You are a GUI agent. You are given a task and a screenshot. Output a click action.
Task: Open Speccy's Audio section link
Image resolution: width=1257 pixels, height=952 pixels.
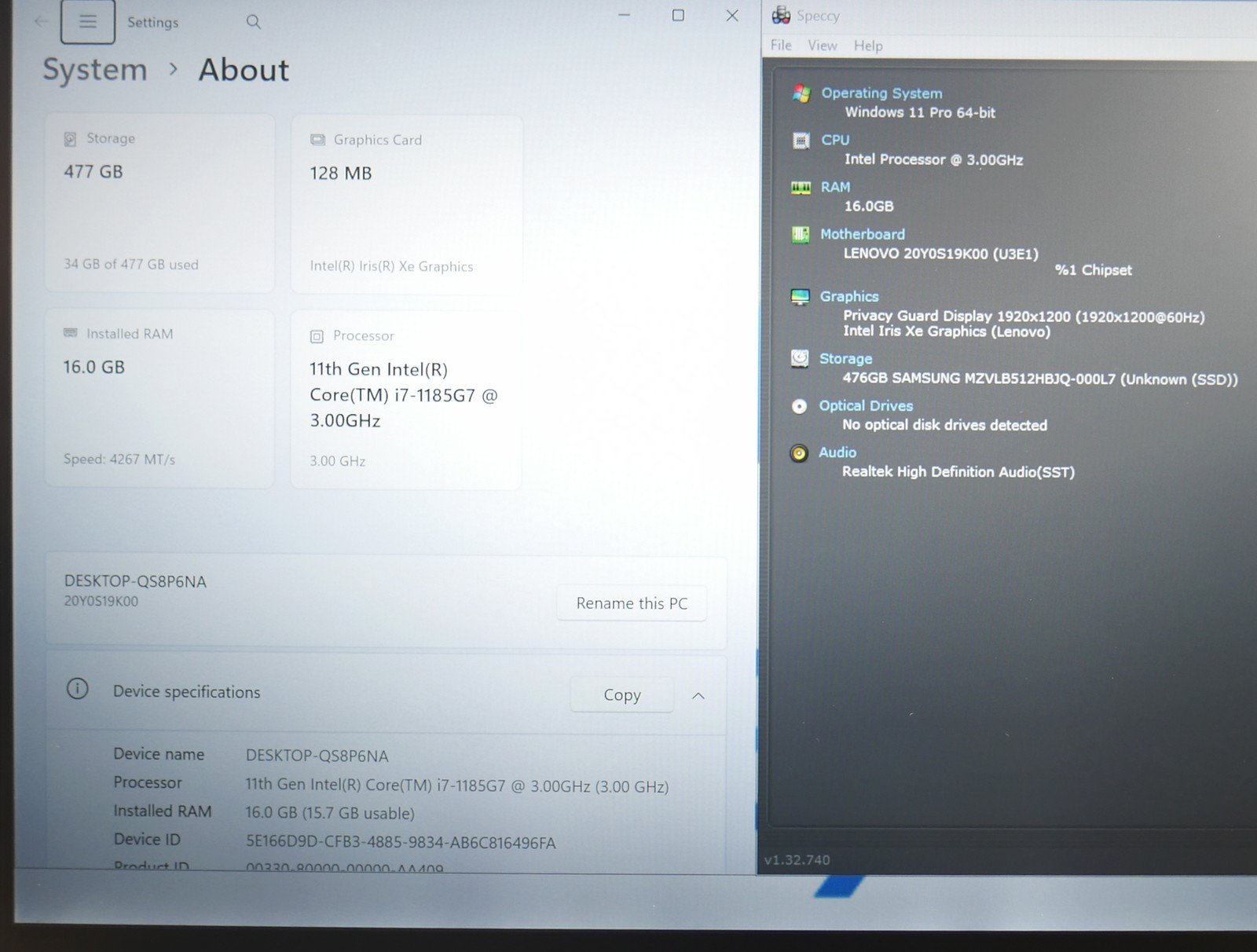[837, 452]
